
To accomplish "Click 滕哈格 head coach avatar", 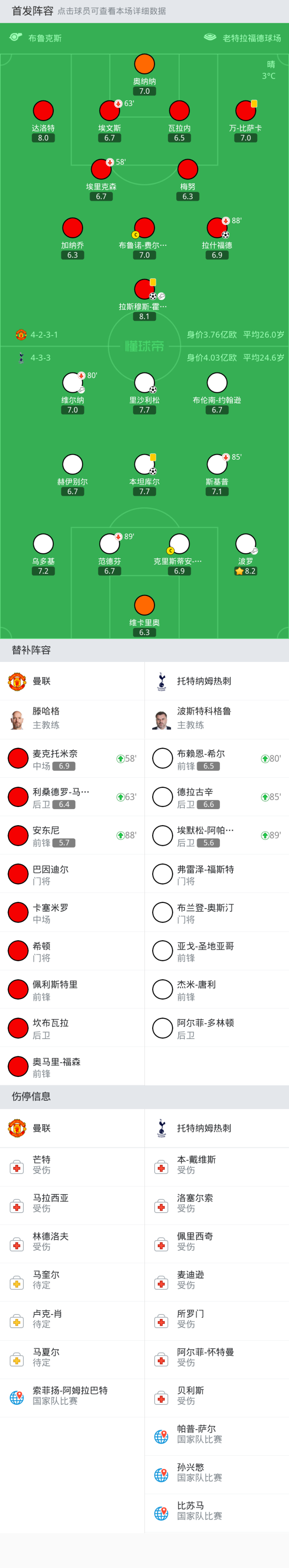I will (17, 718).
